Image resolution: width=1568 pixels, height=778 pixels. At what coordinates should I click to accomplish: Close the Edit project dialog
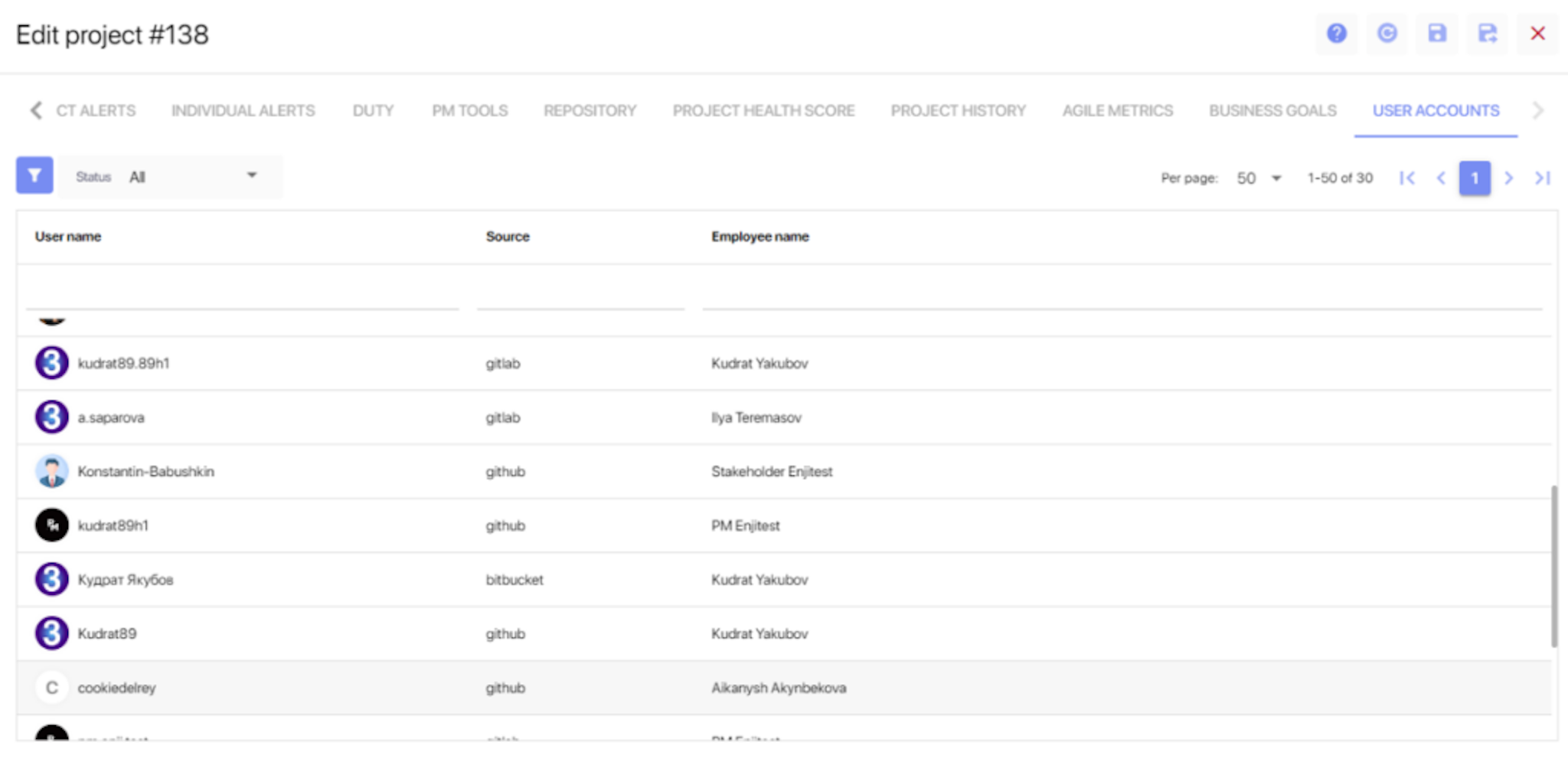(1537, 34)
